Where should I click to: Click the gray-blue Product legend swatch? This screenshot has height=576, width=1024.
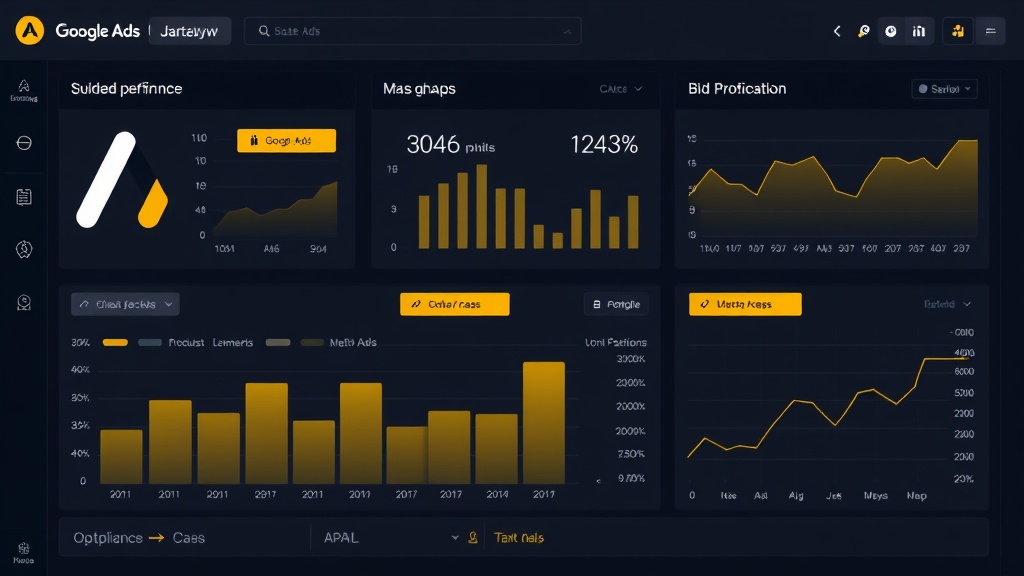tap(150, 342)
